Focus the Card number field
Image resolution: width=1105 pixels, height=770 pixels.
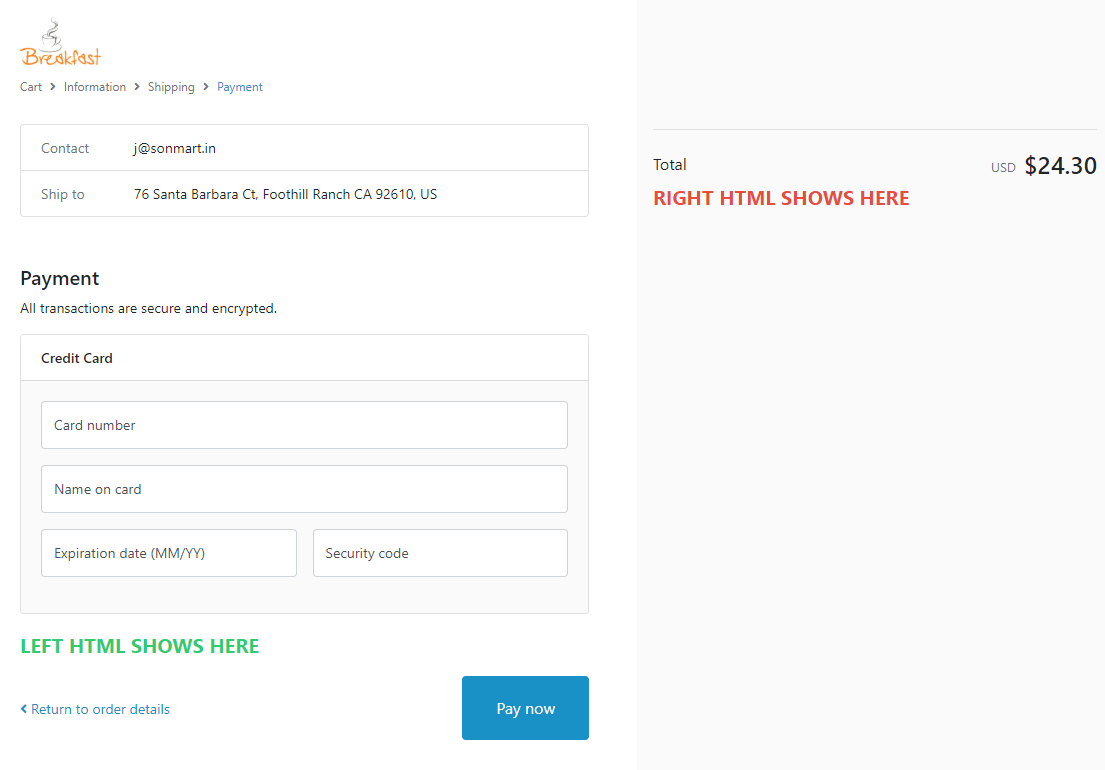[304, 425]
